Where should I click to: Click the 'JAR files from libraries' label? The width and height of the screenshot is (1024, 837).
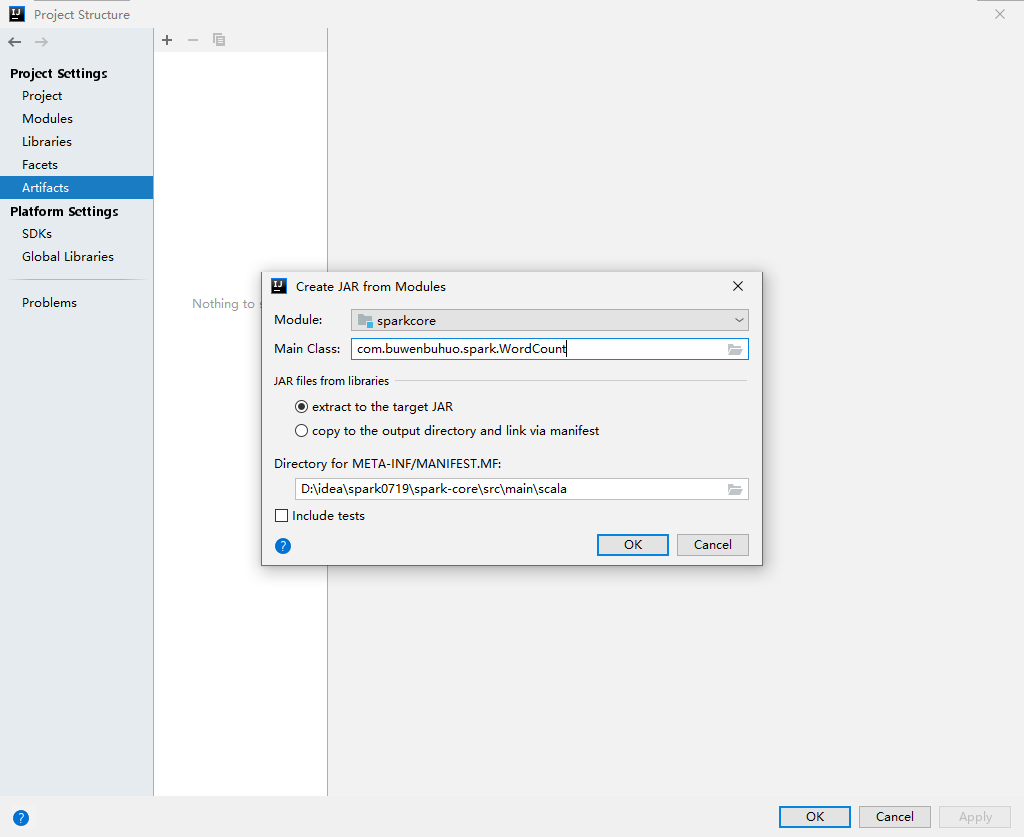tap(331, 381)
